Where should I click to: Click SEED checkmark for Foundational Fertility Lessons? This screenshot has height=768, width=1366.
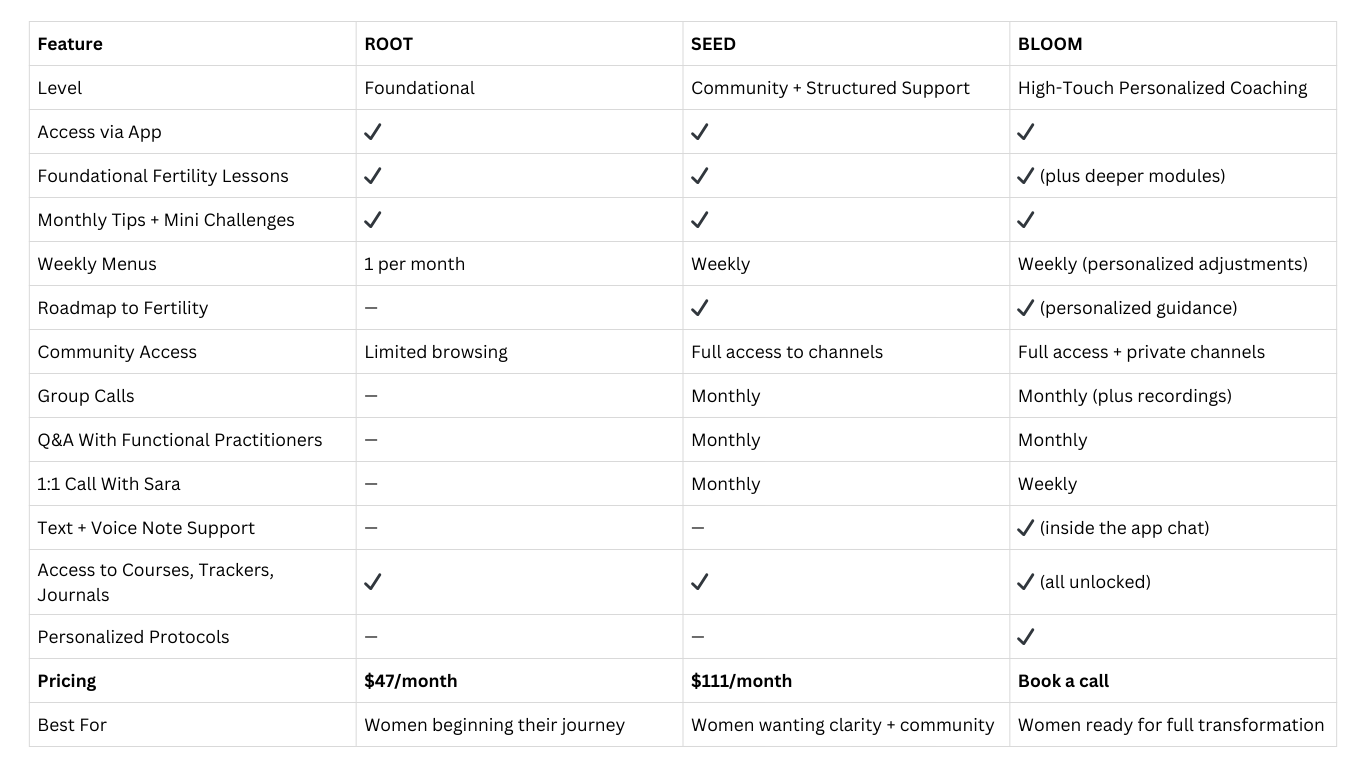(x=700, y=176)
